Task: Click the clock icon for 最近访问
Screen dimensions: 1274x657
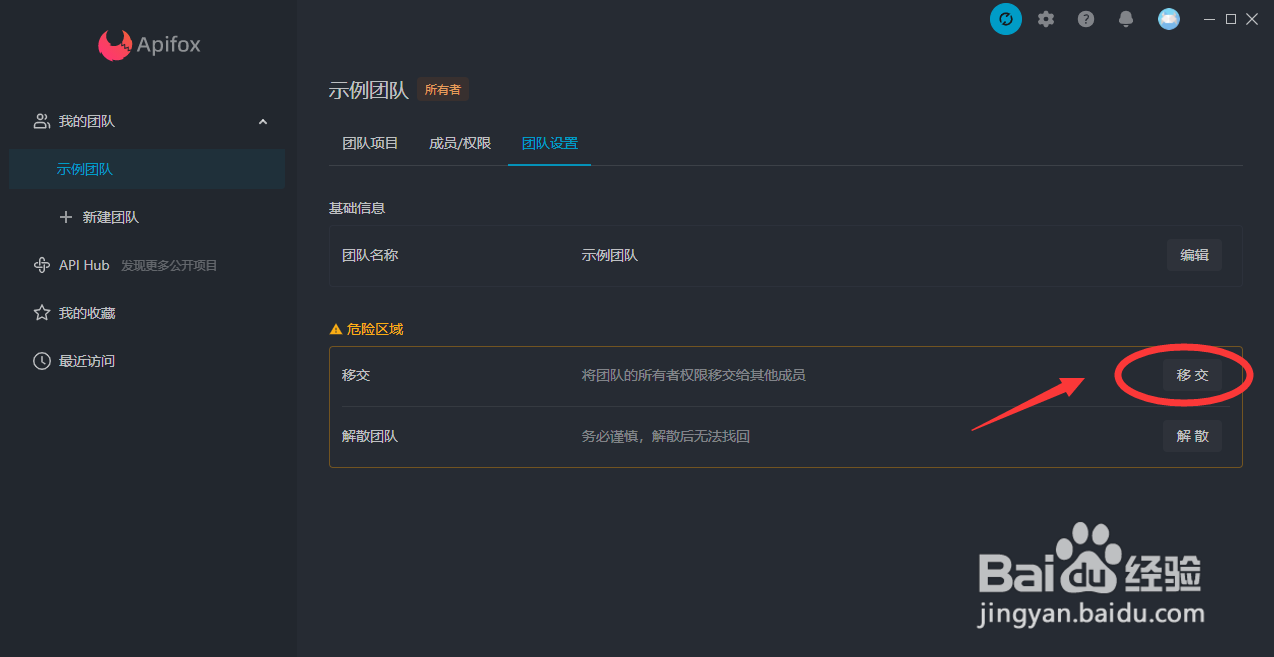Action: click(x=42, y=361)
